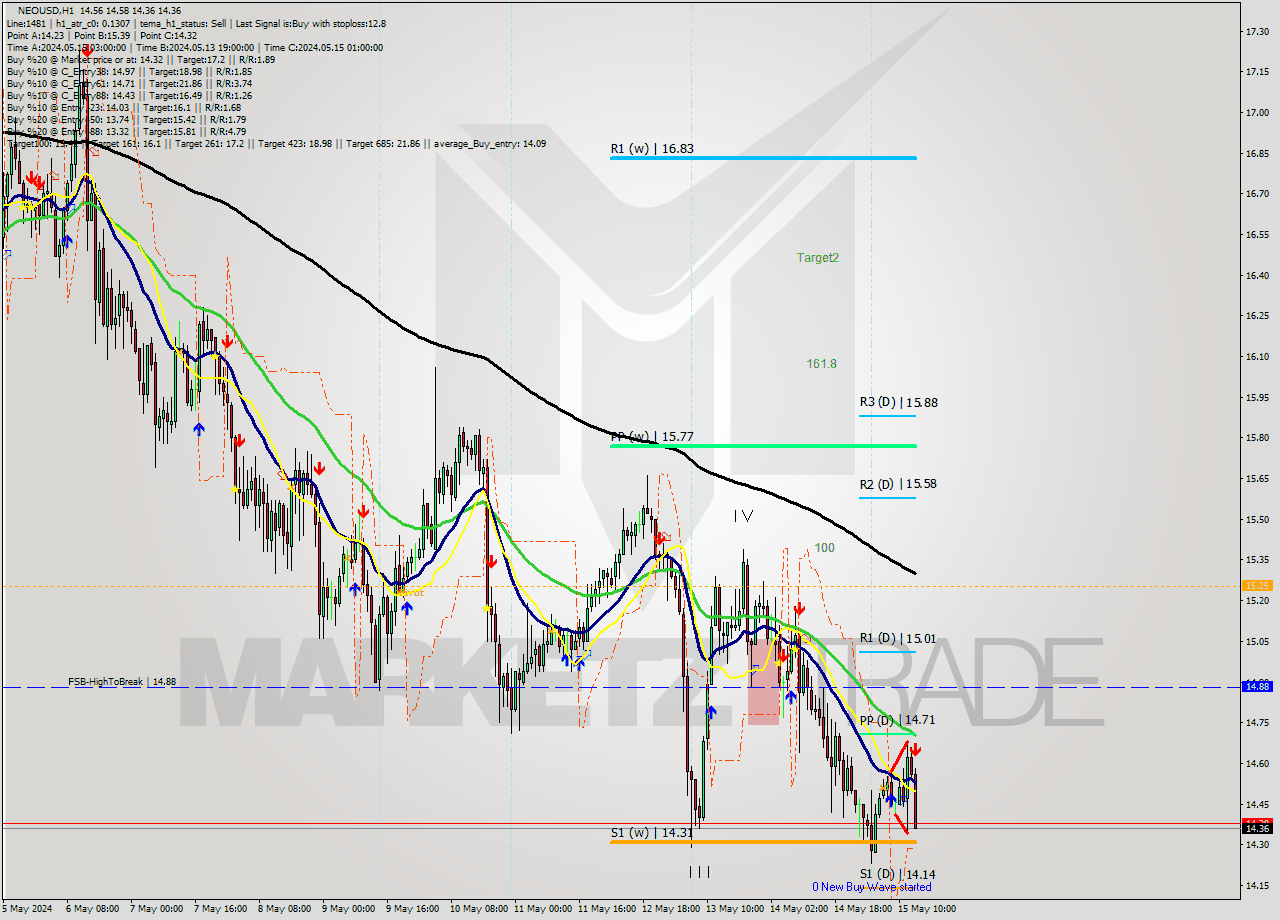The width and height of the screenshot is (1280, 920).
Task: Click the 17.30 price axis label
Action: coord(1257,31)
